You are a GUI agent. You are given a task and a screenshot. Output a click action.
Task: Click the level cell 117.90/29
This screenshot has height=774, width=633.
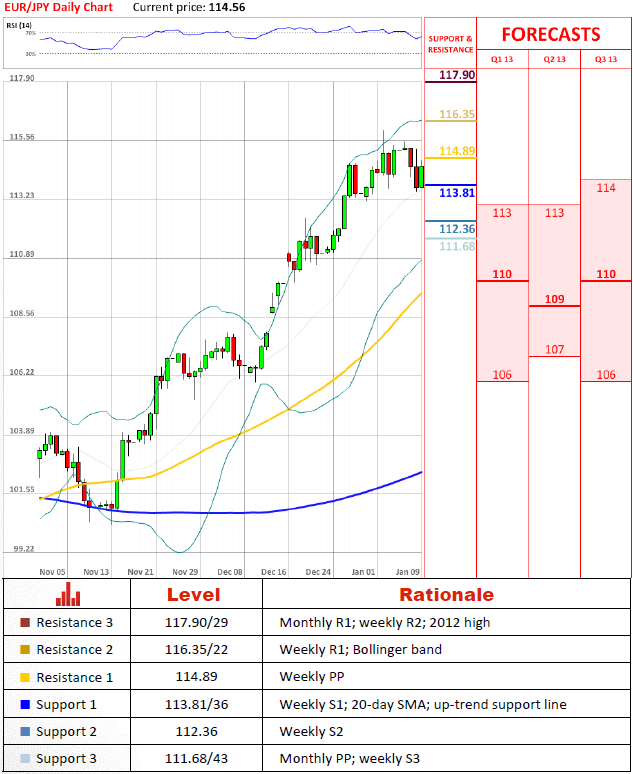(197, 622)
